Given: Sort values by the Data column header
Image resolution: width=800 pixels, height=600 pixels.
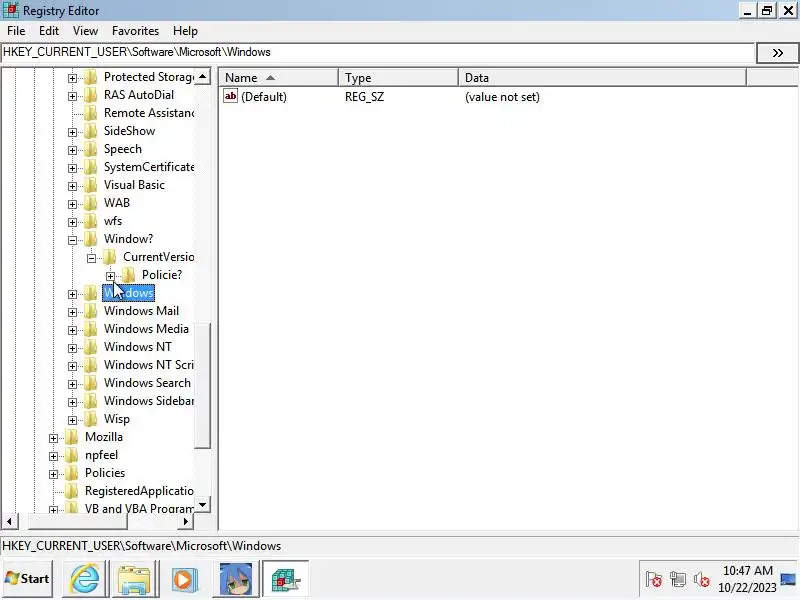Looking at the screenshot, I should click(602, 78).
